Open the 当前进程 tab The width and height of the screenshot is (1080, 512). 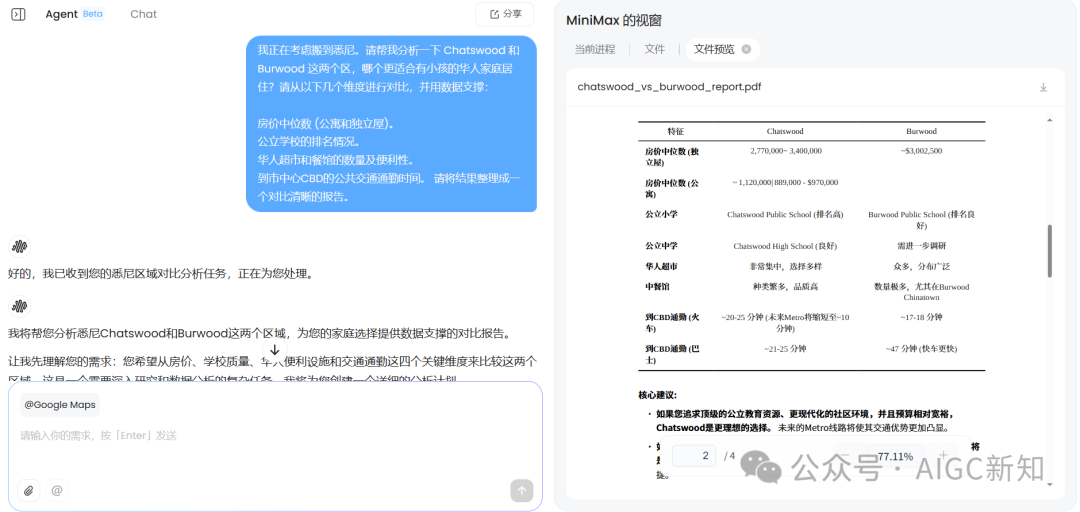[x=594, y=50]
